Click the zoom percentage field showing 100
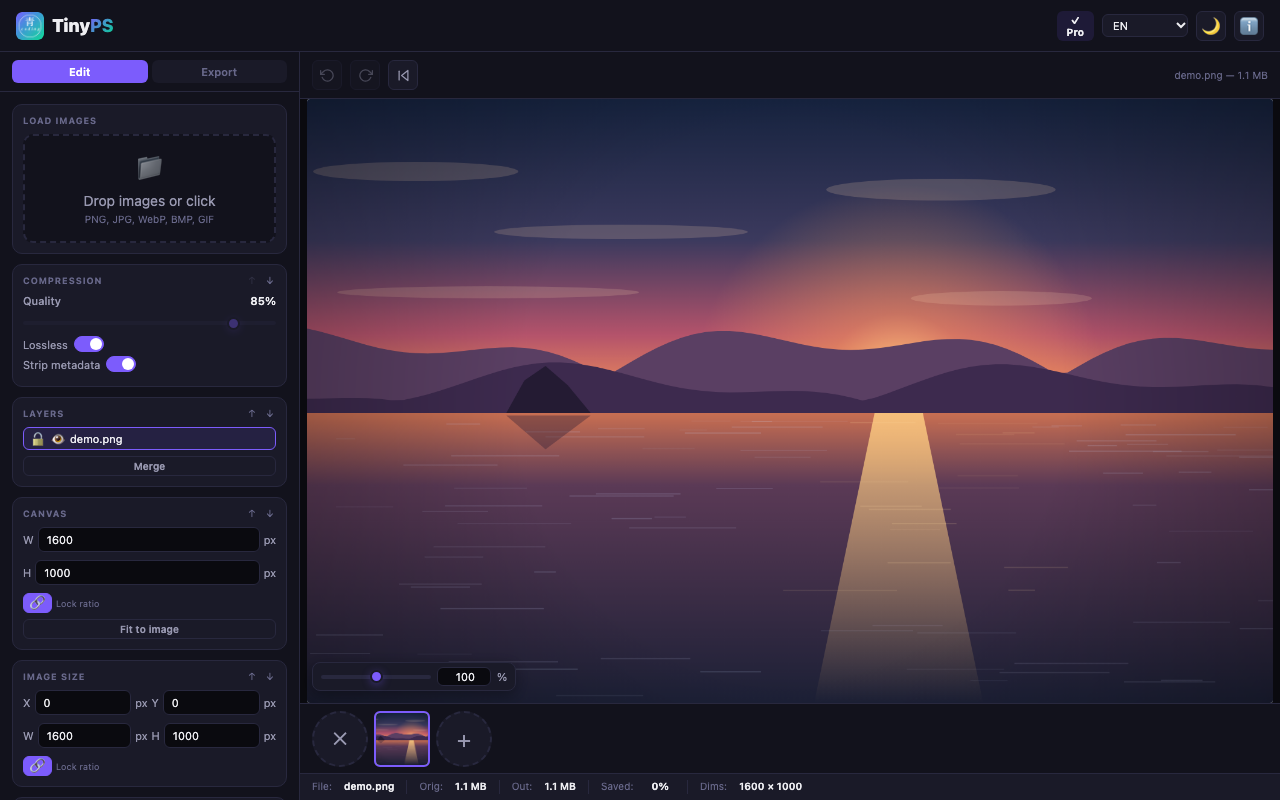 pos(464,677)
